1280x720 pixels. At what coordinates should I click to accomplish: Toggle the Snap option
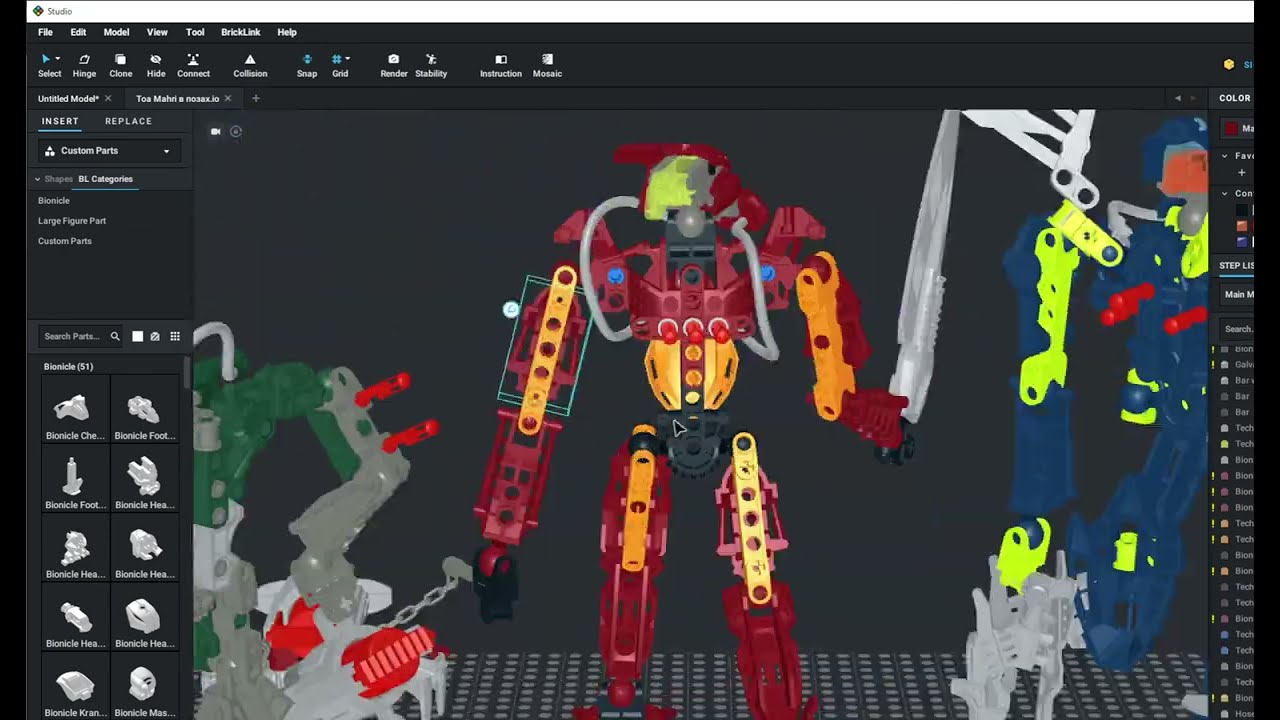click(x=307, y=66)
